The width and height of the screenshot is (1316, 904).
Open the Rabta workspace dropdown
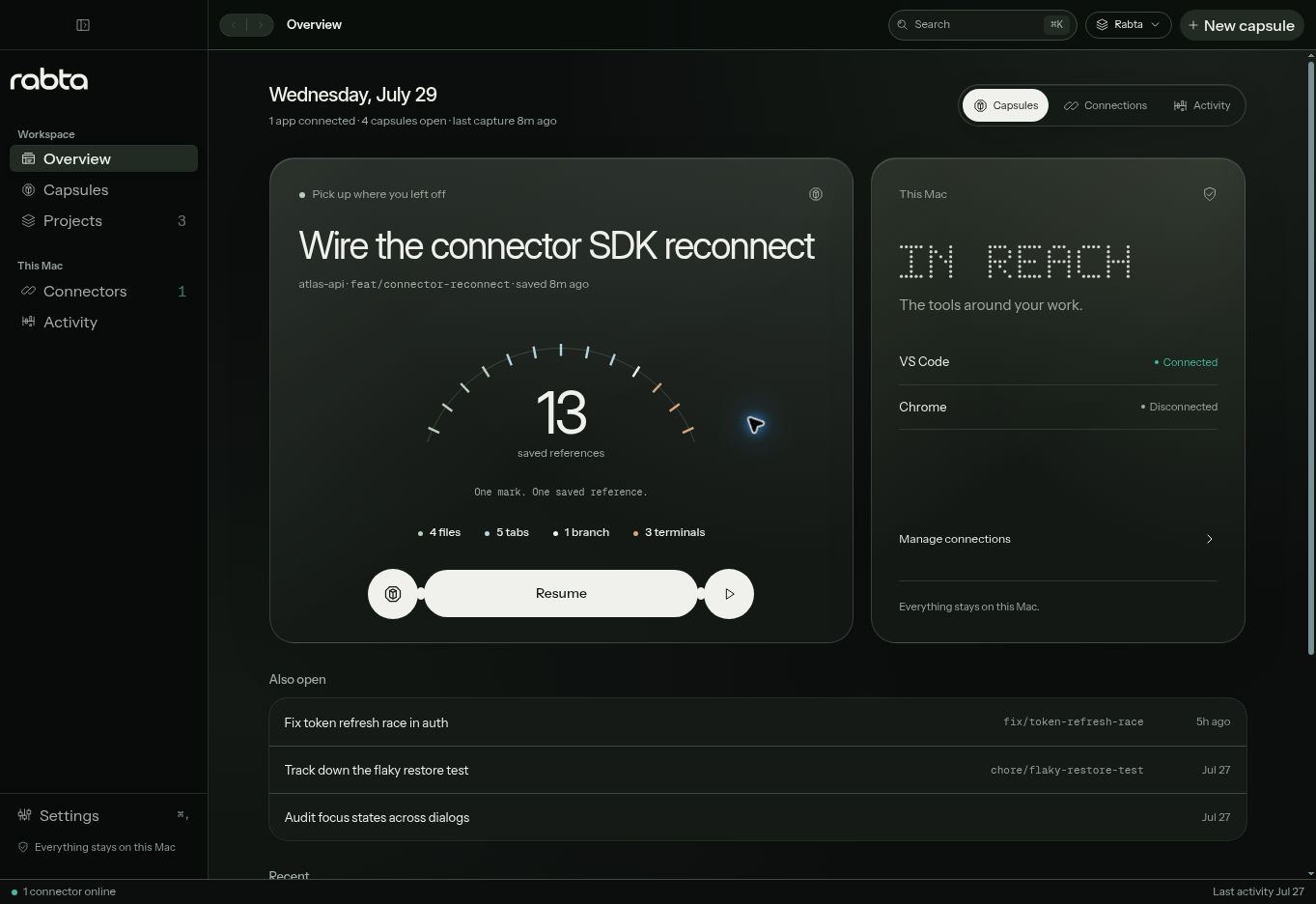(1128, 25)
